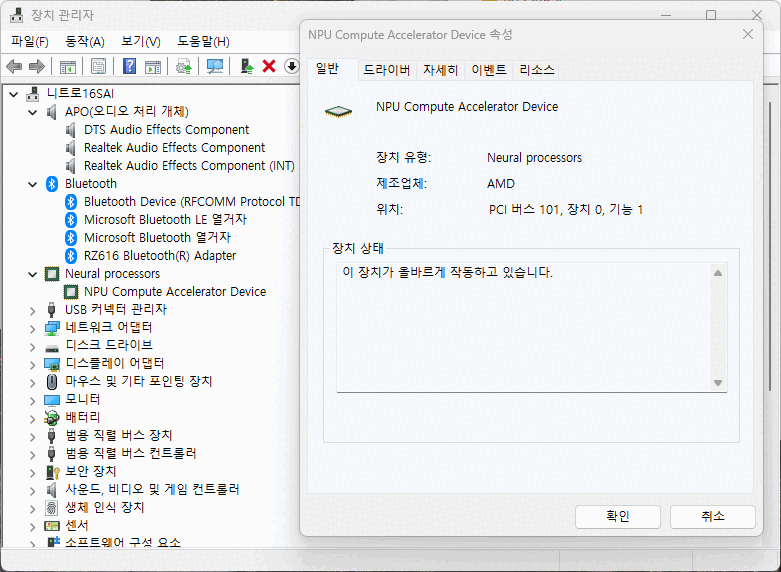The image size is (781, 572).
Task: Expand the 범용 직렬 버스 컨트롤러 category
Action: coord(33,454)
